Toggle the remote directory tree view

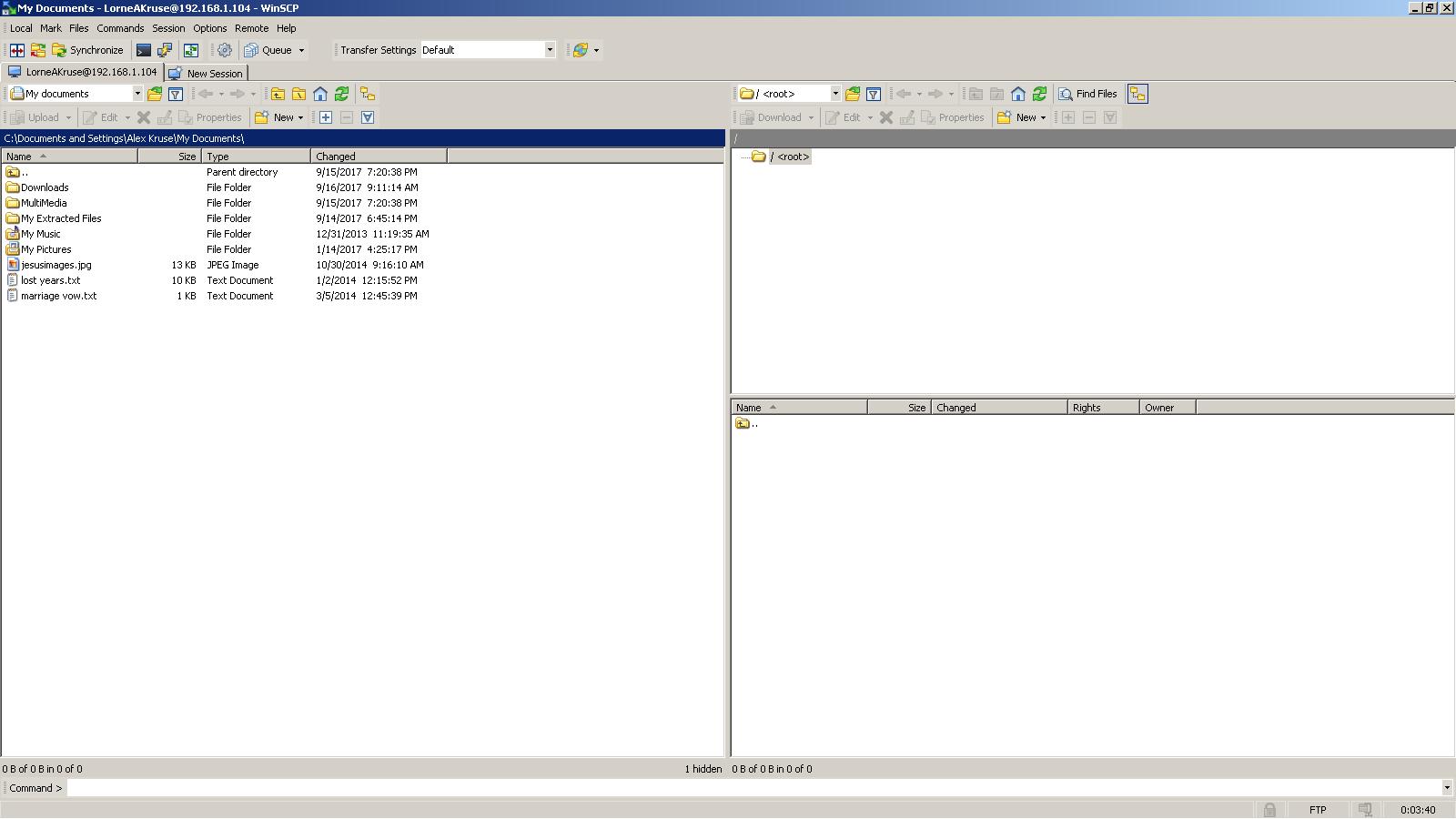(x=1137, y=94)
